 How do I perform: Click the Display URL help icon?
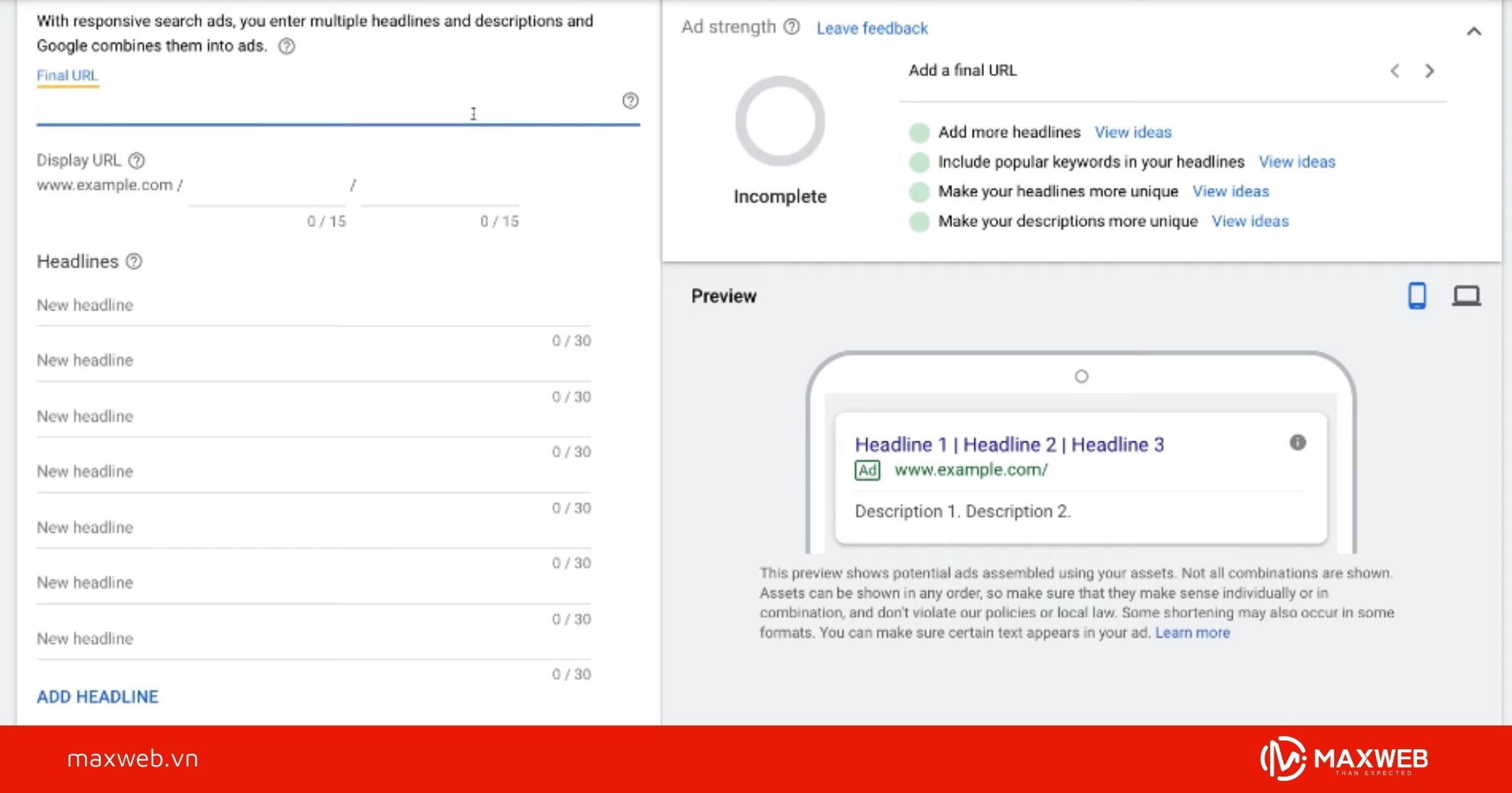coord(136,160)
